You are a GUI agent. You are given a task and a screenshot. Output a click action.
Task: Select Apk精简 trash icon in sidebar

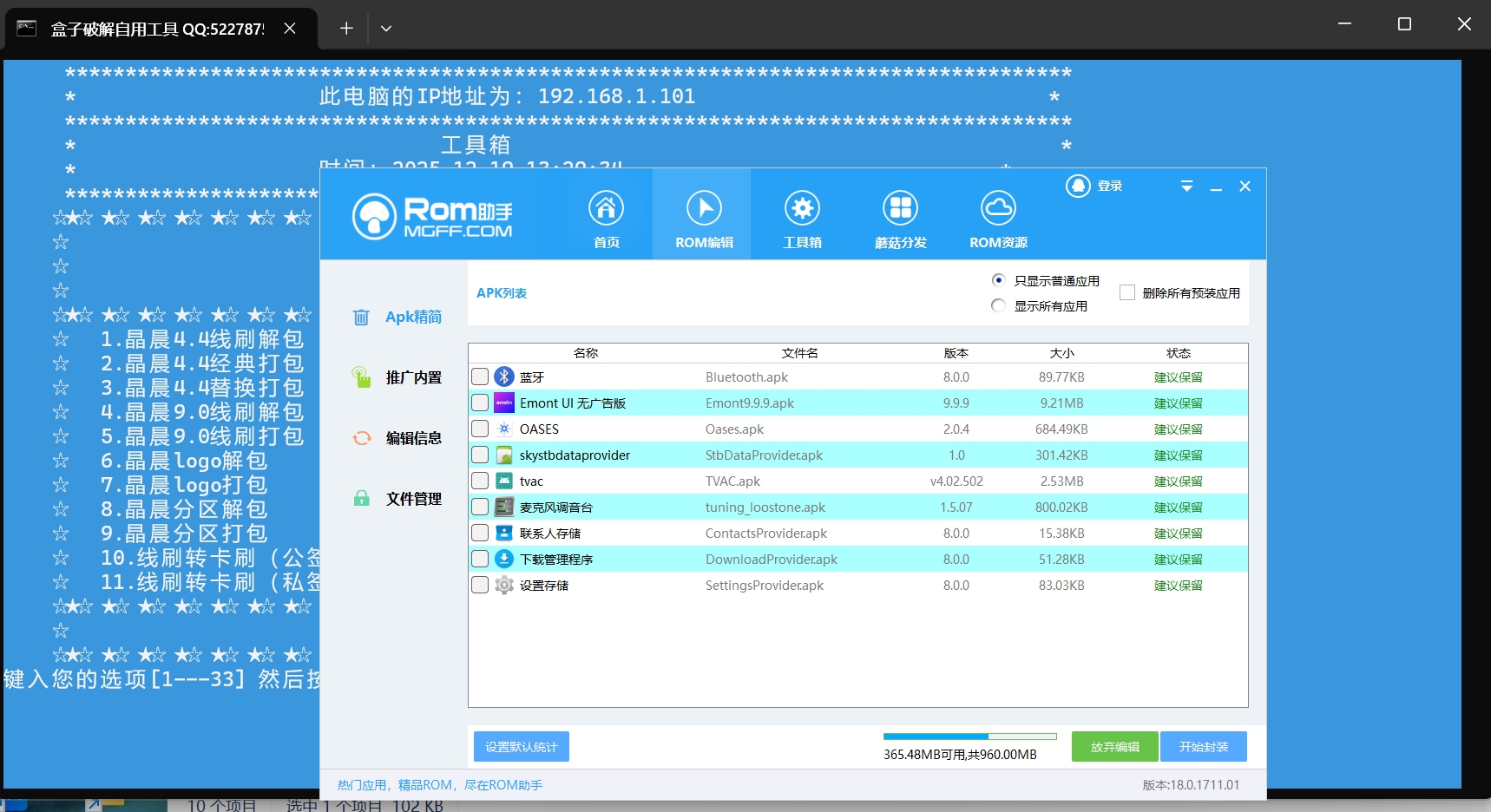click(x=361, y=318)
